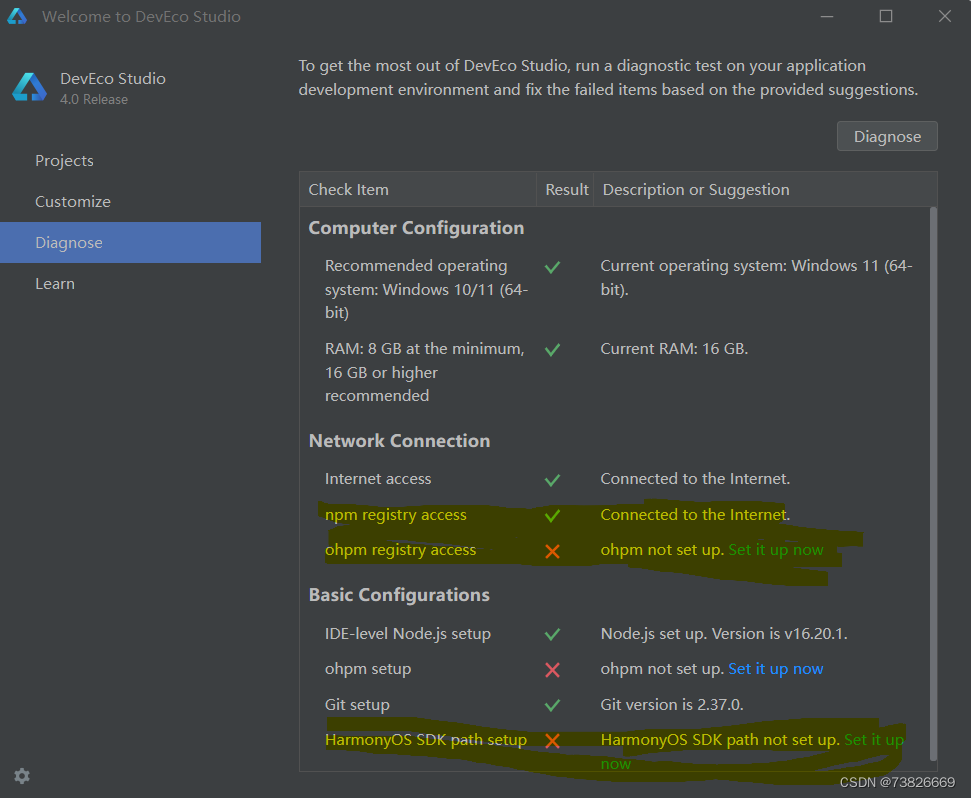Click the Network Connection section heading
The image size is (971, 798).
pyautogui.click(x=399, y=441)
